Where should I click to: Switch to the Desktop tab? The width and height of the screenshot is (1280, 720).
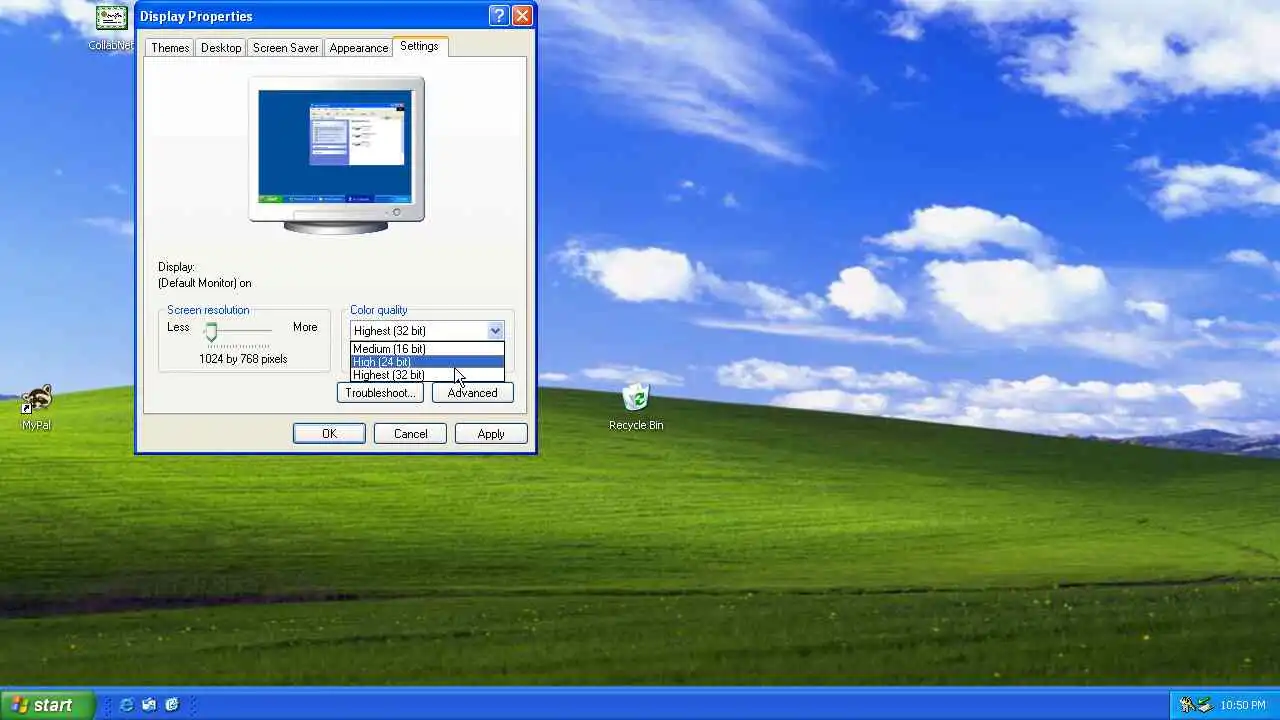(220, 48)
